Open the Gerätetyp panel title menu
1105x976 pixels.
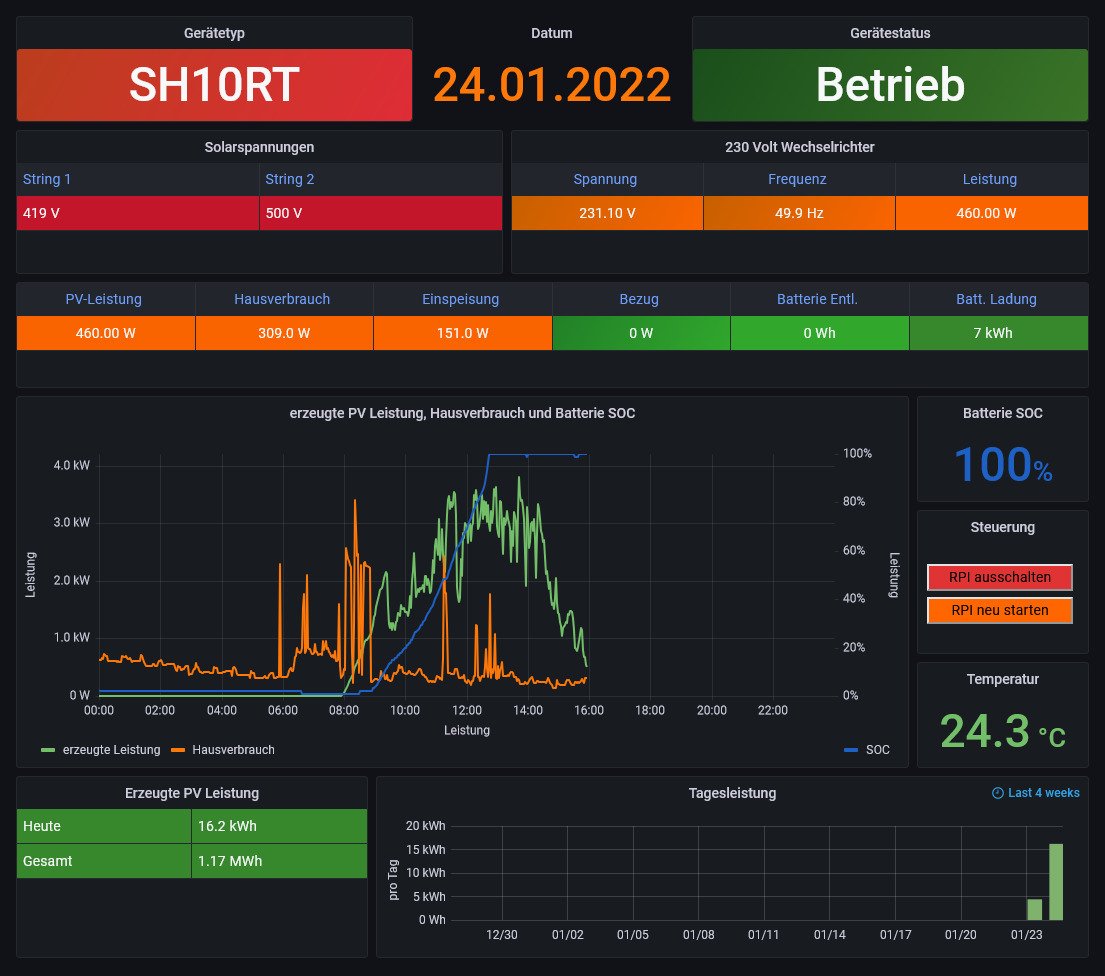coord(214,33)
